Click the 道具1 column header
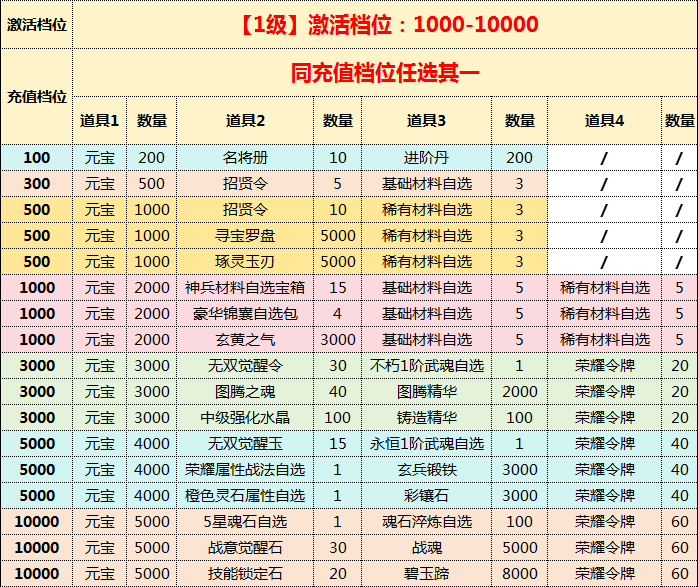This screenshot has height=587, width=698. point(100,120)
